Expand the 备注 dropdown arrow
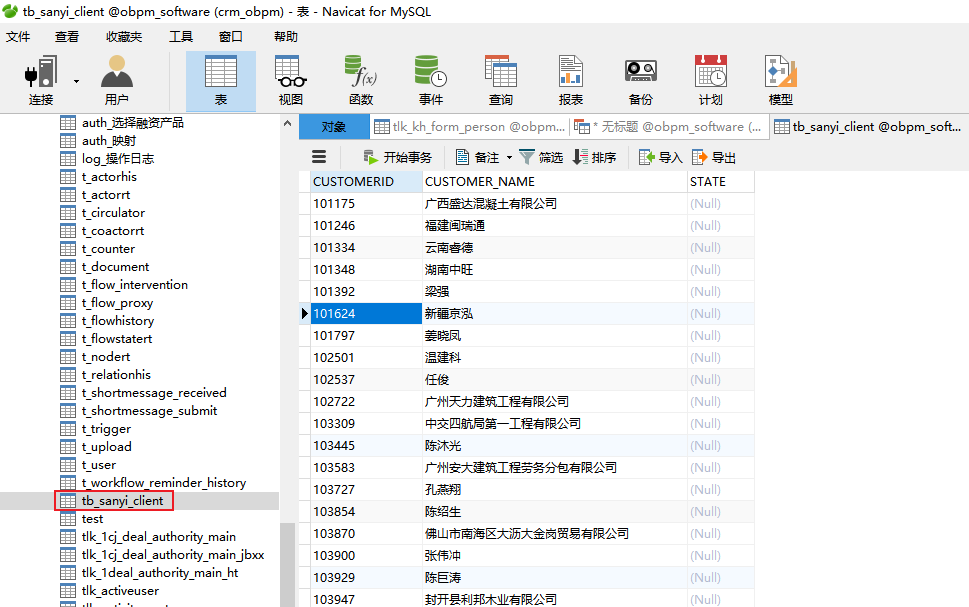The width and height of the screenshot is (969, 607). pyautogui.click(x=509, y=158)
